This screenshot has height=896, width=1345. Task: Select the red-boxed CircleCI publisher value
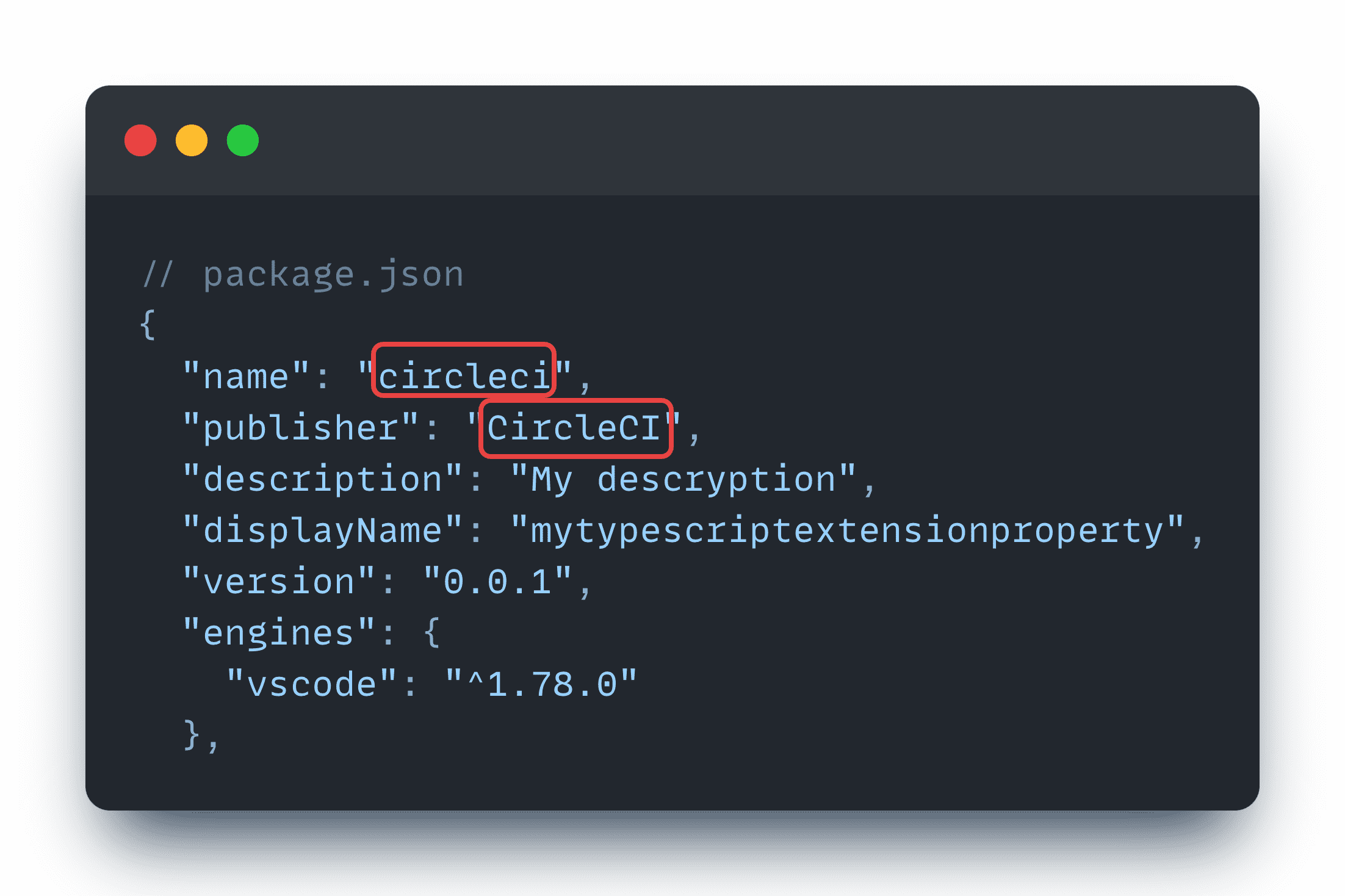(x=574, y=427)
